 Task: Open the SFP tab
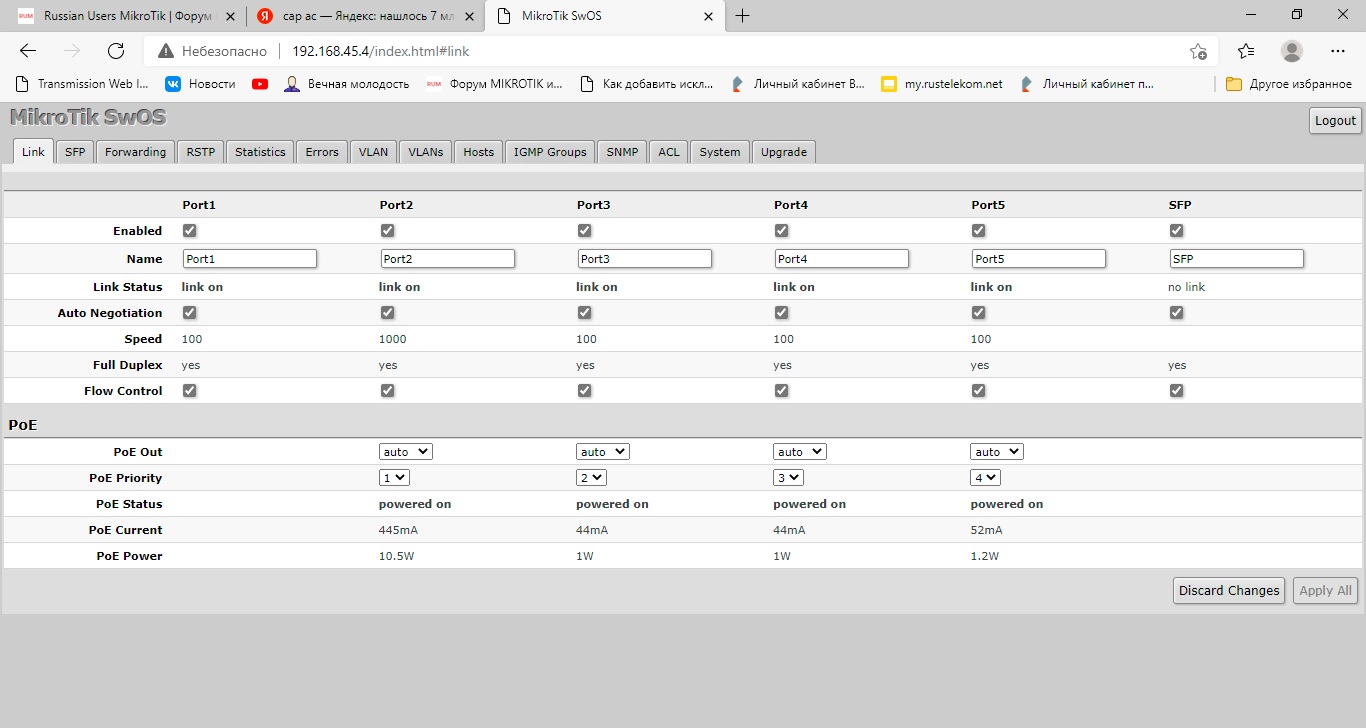pos(75,152)
